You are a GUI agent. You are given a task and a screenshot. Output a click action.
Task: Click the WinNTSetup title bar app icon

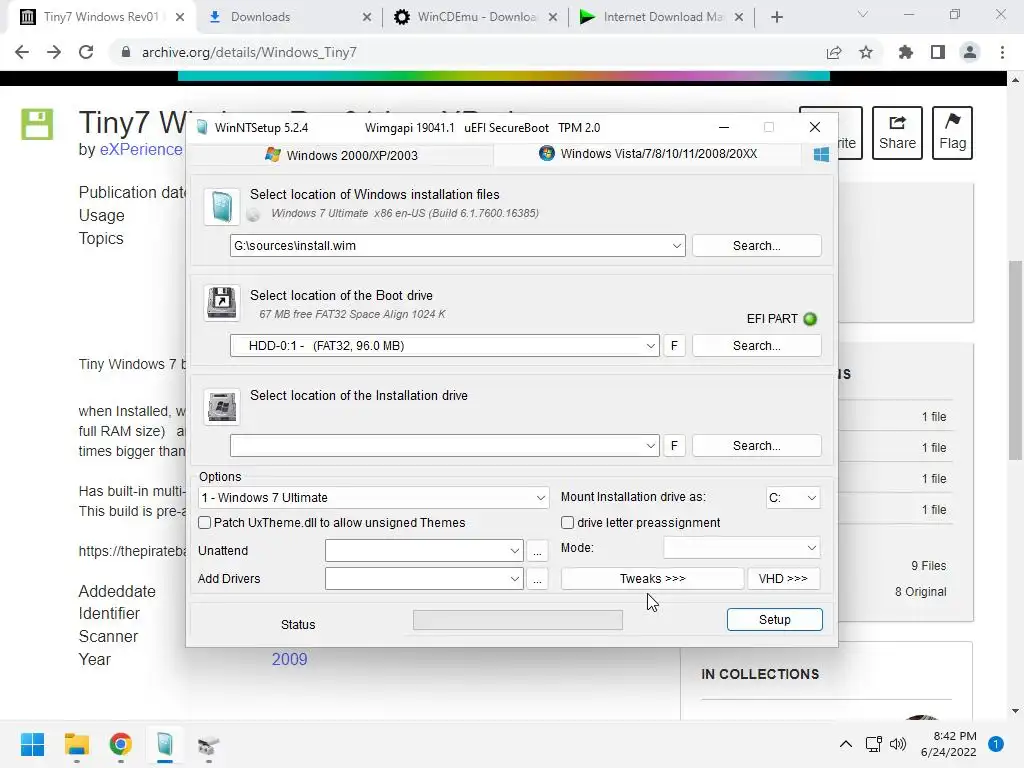(202, 127)
